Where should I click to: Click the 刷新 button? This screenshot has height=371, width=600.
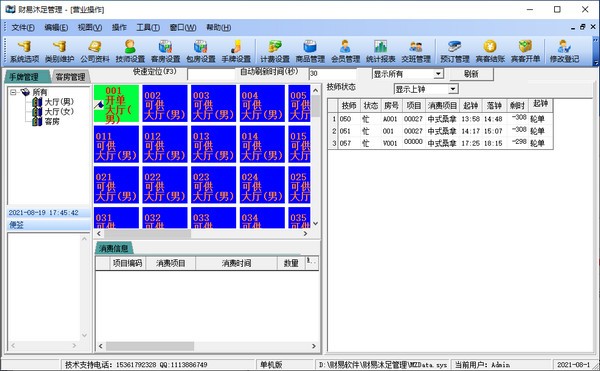[471, 74]
